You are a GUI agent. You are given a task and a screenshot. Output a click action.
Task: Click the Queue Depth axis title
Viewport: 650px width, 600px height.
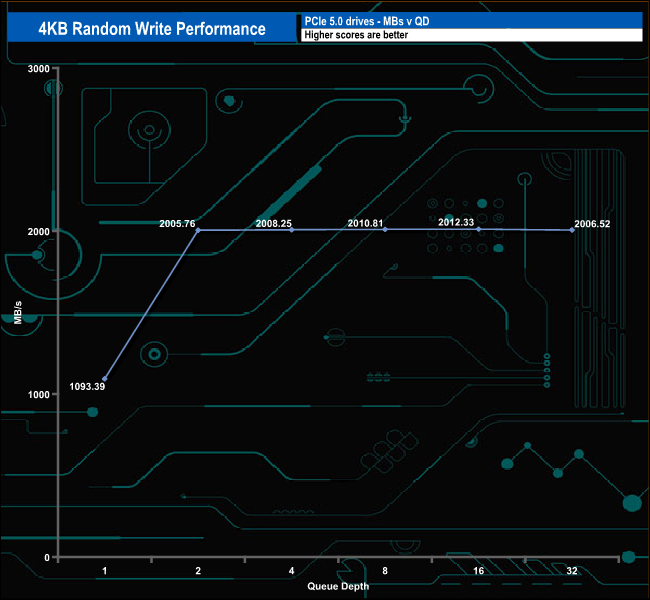[x=337, y=586]
